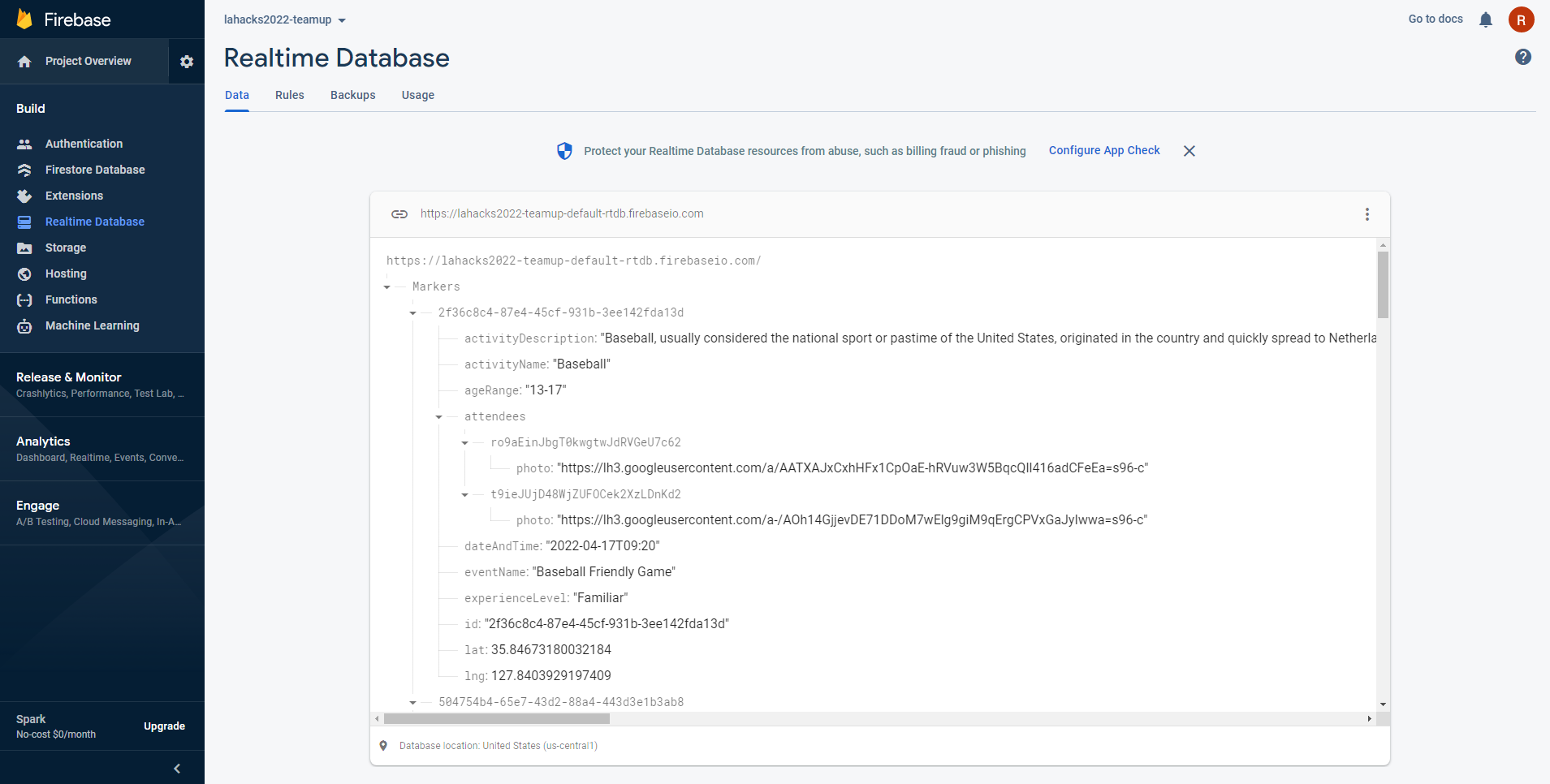The height and width of the screenshot is (784, 1550).
Task: Collapse the Markers tree node
Action: [387, 287]
